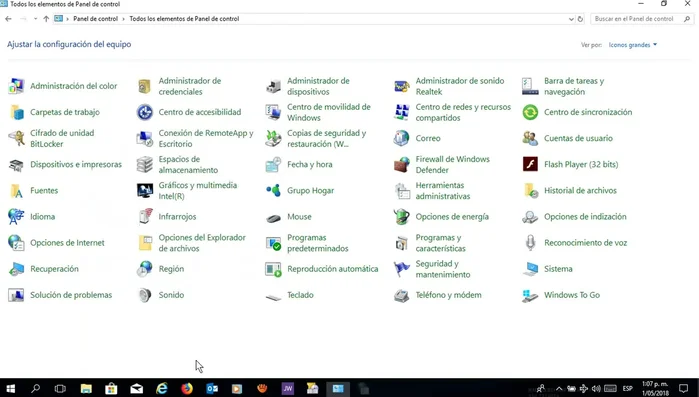This screenshot has height=397, width=699.
Task: Open Seguridad y mantenimiento flag icon
Action: coord(402,269)
